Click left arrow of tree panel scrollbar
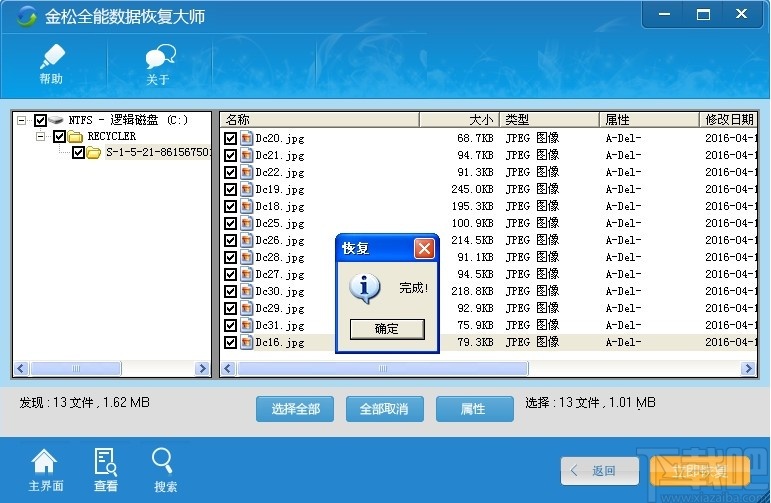The width and height of the screenshot is (771, 503). point(21,368)
